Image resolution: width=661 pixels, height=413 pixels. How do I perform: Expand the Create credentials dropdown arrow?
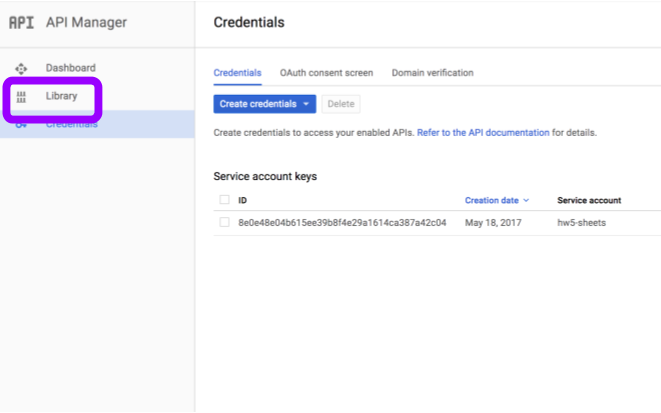[x=306, y=104]
